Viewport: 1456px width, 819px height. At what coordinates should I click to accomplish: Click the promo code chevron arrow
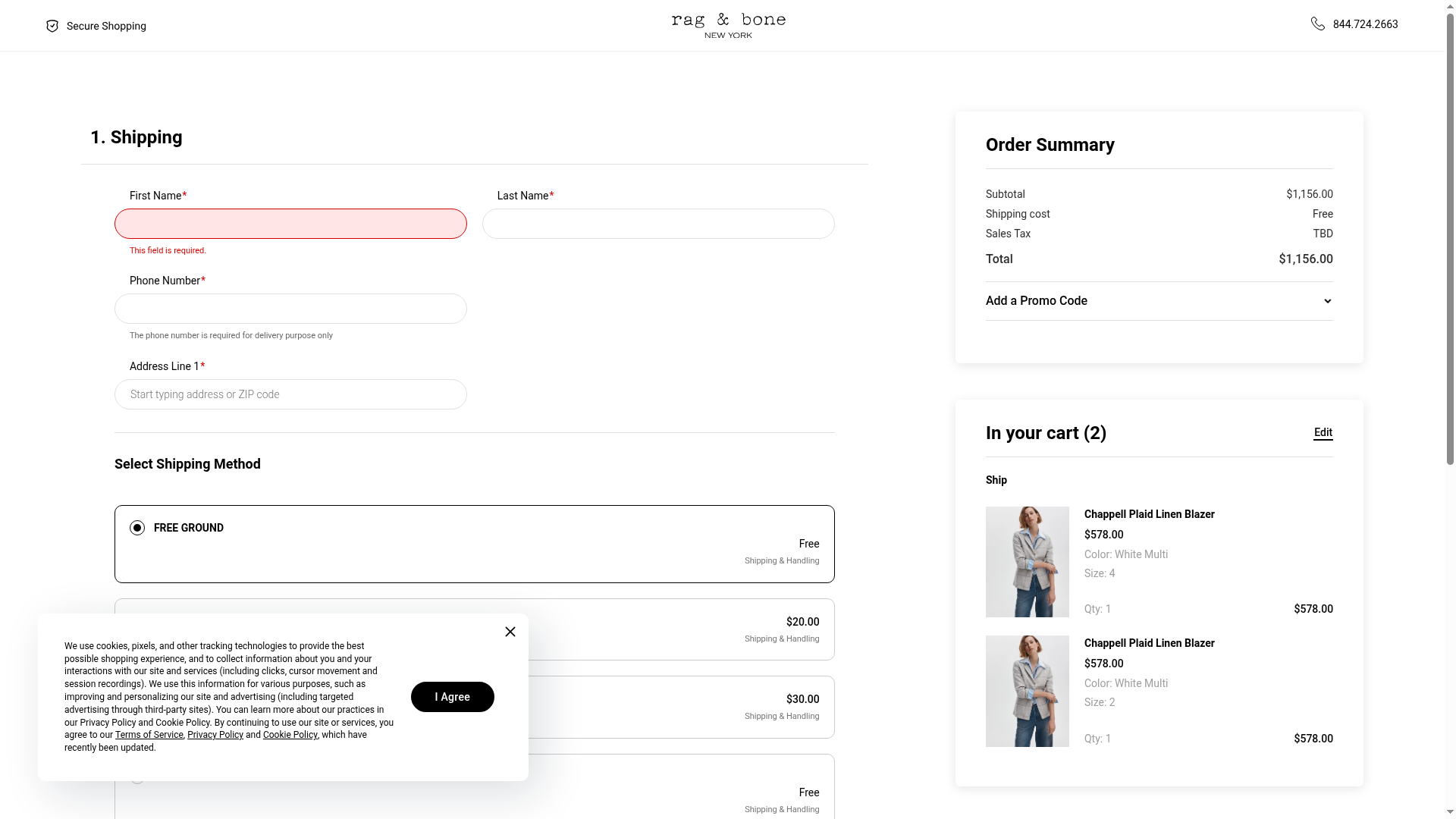pyautogui.click(x=1327, y=301)
